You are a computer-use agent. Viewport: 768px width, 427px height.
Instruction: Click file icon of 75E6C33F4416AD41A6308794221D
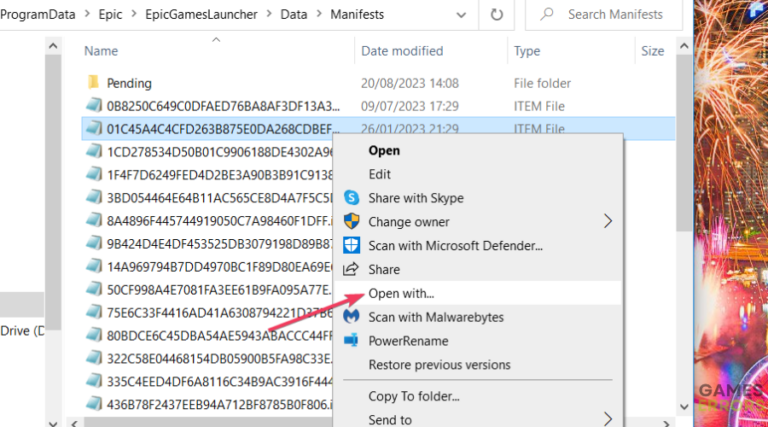pyautogui.click(x=94, y=312)
